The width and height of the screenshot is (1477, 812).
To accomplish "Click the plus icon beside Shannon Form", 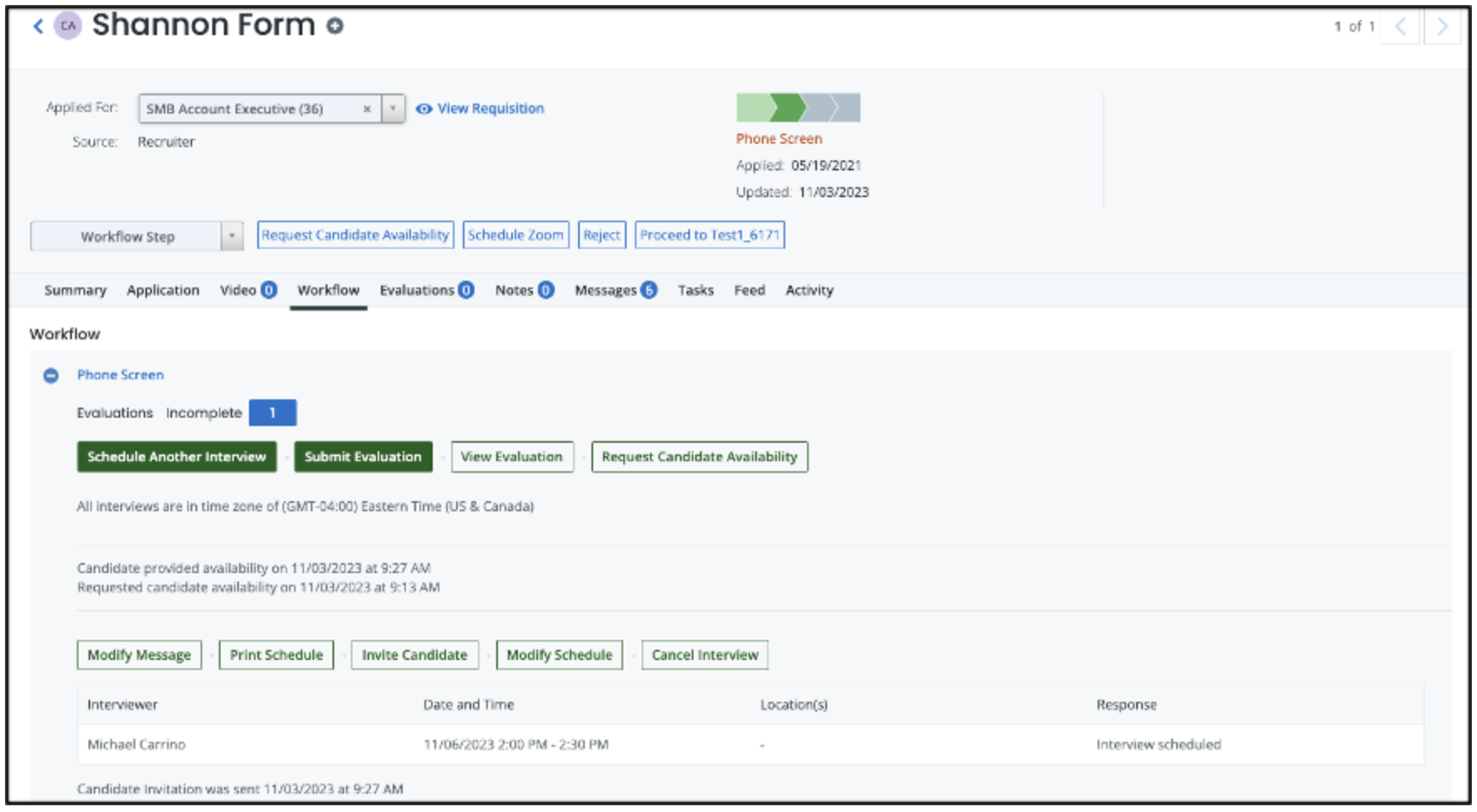I will (x=335, y=26).
